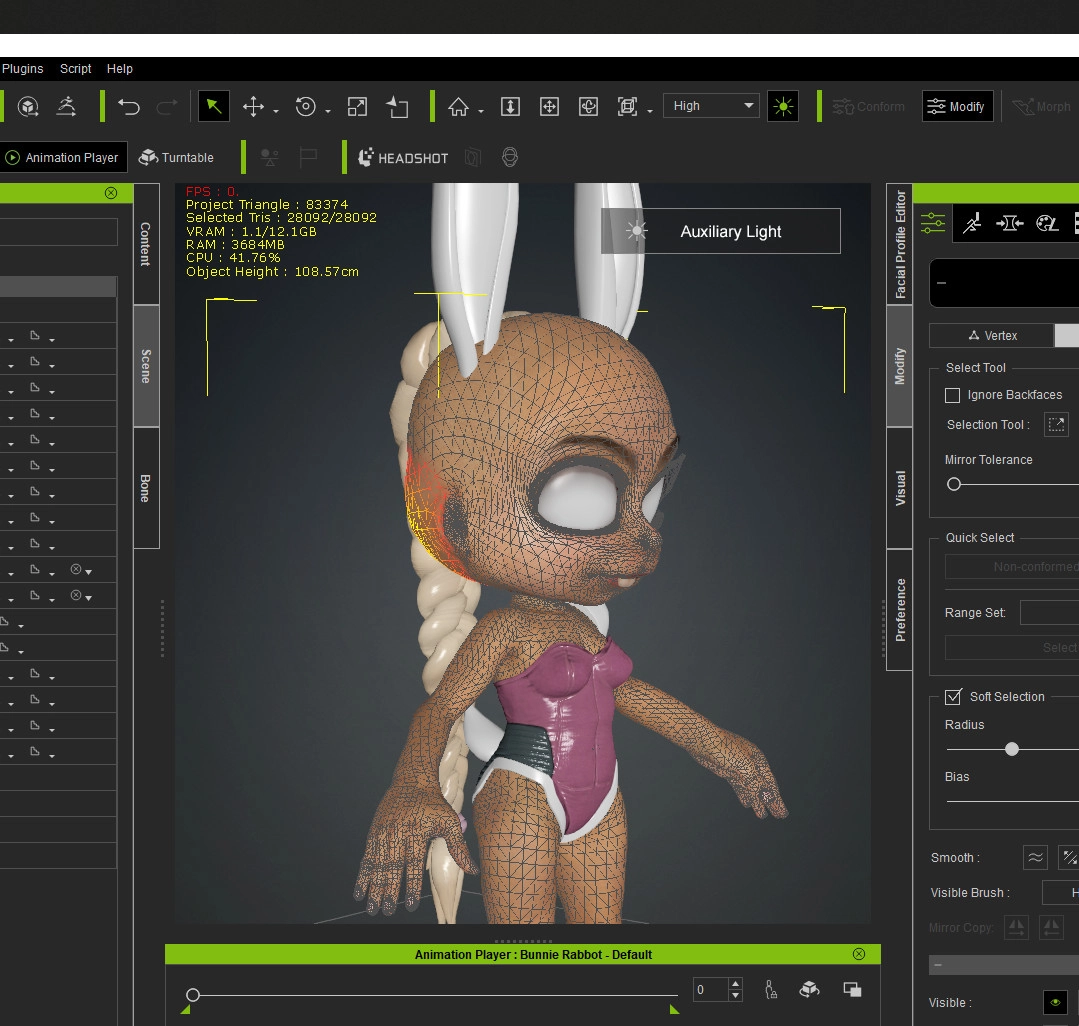Click the Selection Tool marquee icon
Viewport: 1079px width, 1026px height.
click(1056, 425)
